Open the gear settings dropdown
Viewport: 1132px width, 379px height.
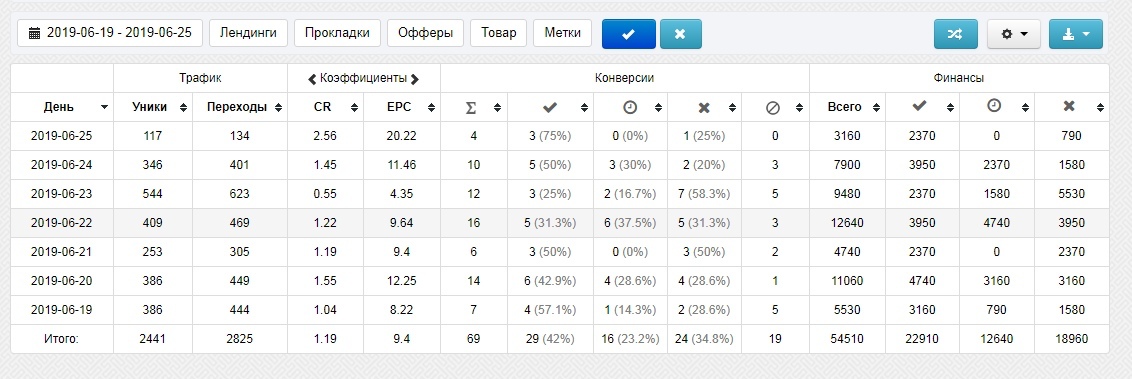[1014, 34]
